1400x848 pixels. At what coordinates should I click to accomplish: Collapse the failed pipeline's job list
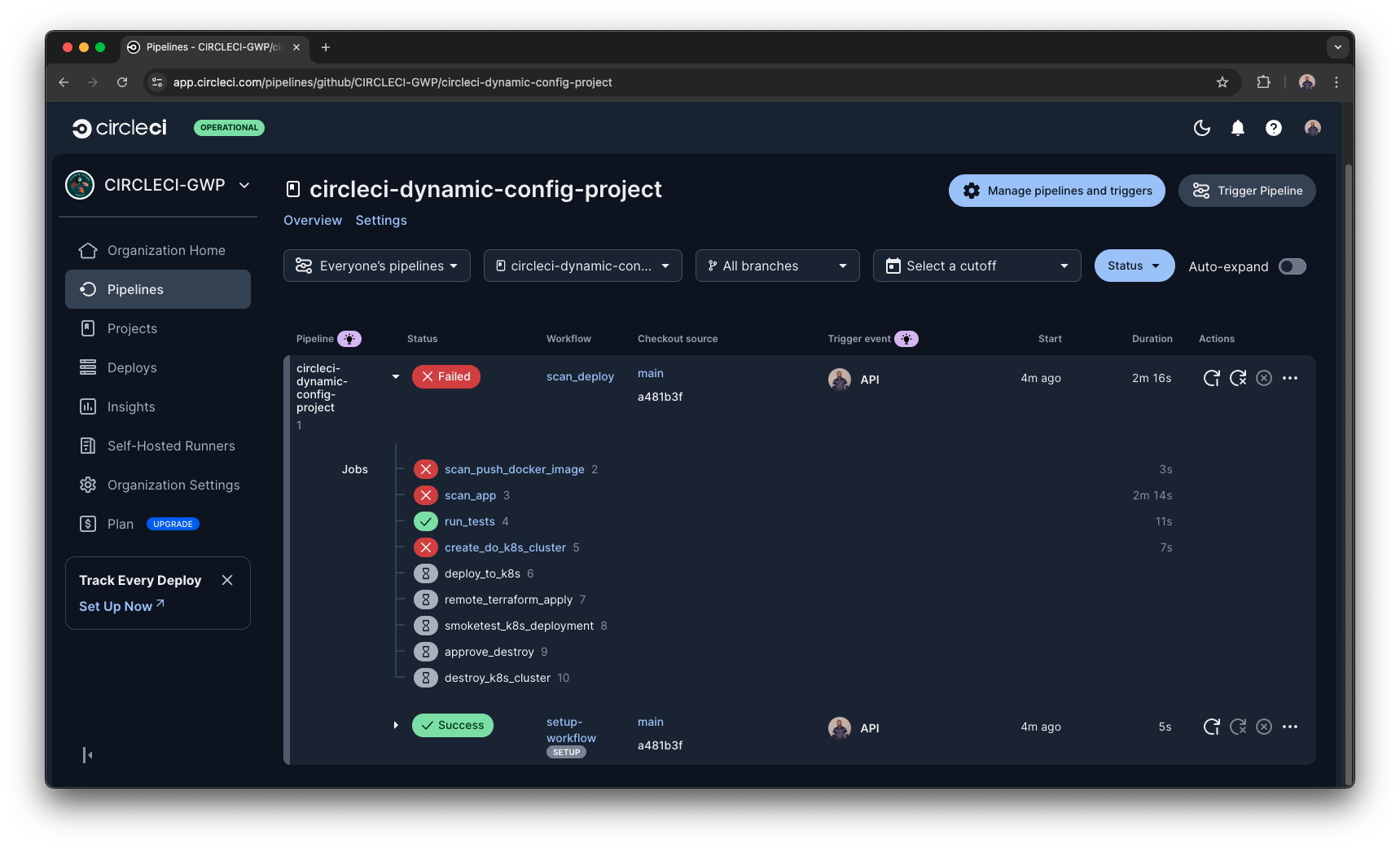[x=396, y=376]
